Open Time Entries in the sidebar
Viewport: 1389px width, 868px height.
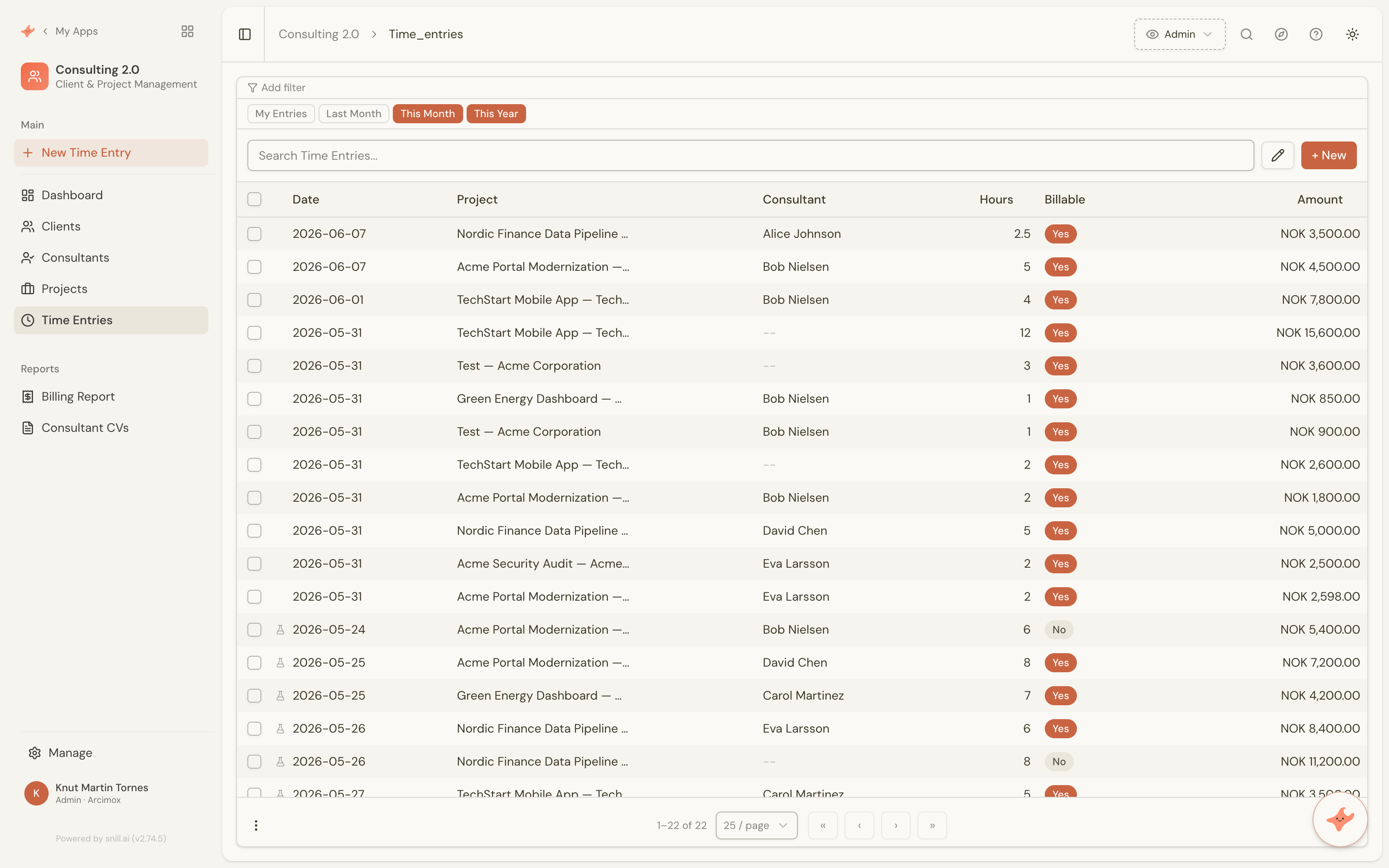111,320
